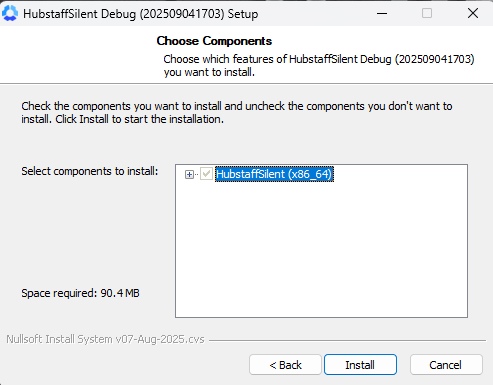
Task: Click the separator line beside Nullsoft branding
Action: click(347, 340)
